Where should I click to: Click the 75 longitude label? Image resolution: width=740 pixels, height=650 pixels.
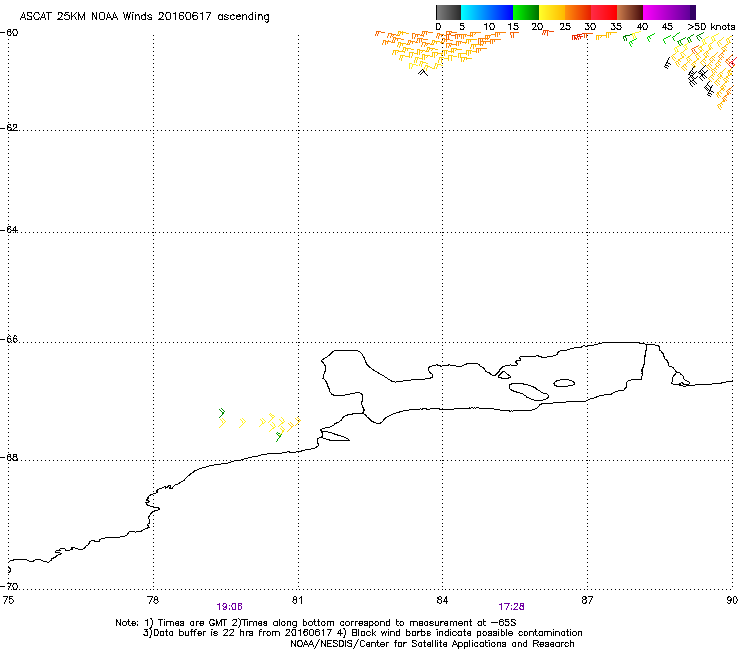(8, 600)
